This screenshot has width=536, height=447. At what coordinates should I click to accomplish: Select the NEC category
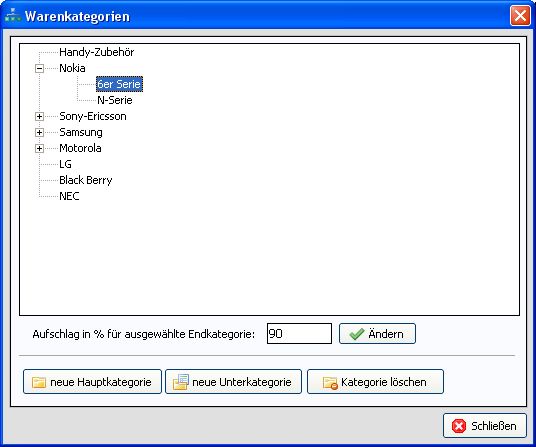69,196
